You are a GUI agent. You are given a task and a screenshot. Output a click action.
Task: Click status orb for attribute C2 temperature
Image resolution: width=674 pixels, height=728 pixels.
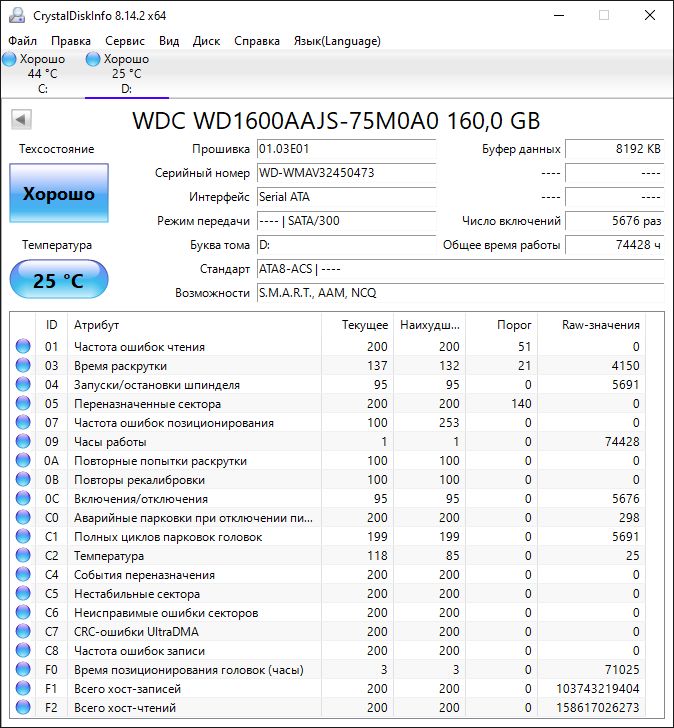[x=22, y=556]
